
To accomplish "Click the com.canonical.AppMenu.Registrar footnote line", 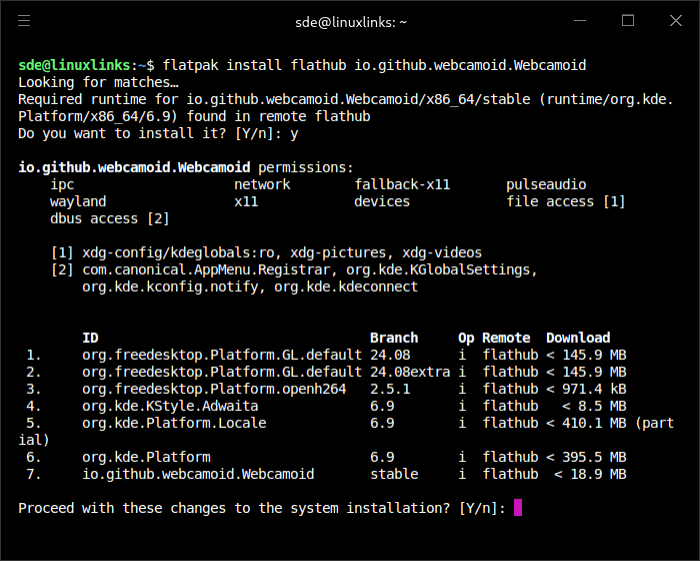I will 294,270.
